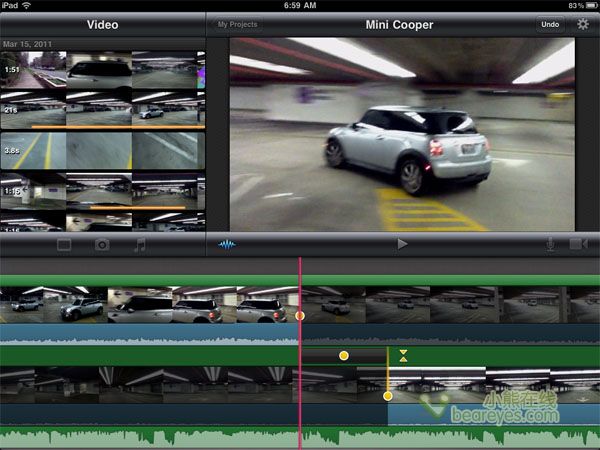The width and height of the screenshot is (600, 450).
Task: Select the 1:51 clip in browser
Action: [103, 70]
